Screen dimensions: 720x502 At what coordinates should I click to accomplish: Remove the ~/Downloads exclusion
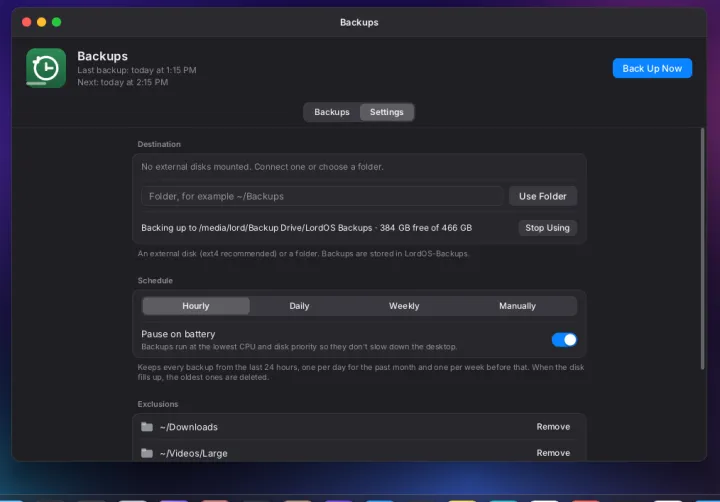click(x=553, y=427)
